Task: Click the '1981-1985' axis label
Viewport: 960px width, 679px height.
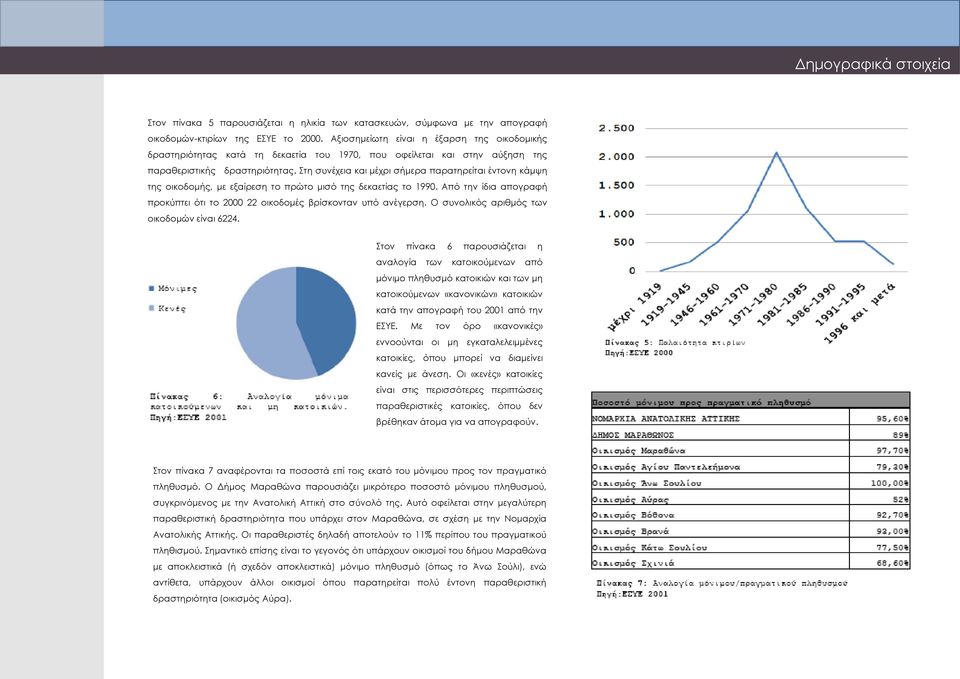Action: point(782,304)
